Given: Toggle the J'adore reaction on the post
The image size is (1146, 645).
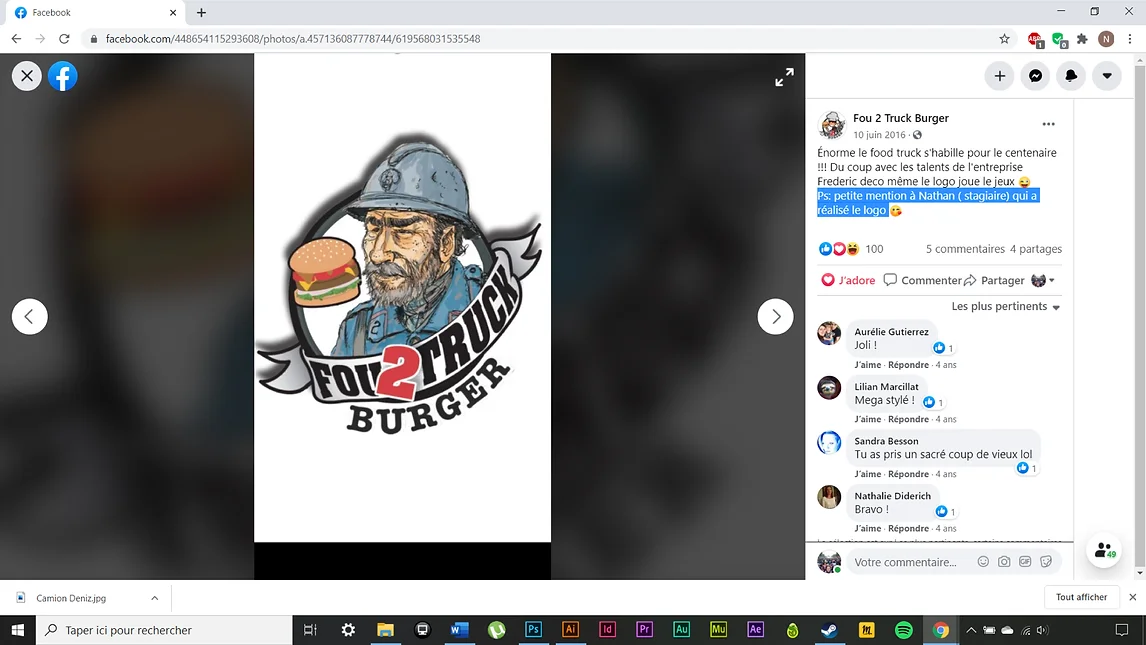Looking at the screenshot, I should [x=848, y=280].
